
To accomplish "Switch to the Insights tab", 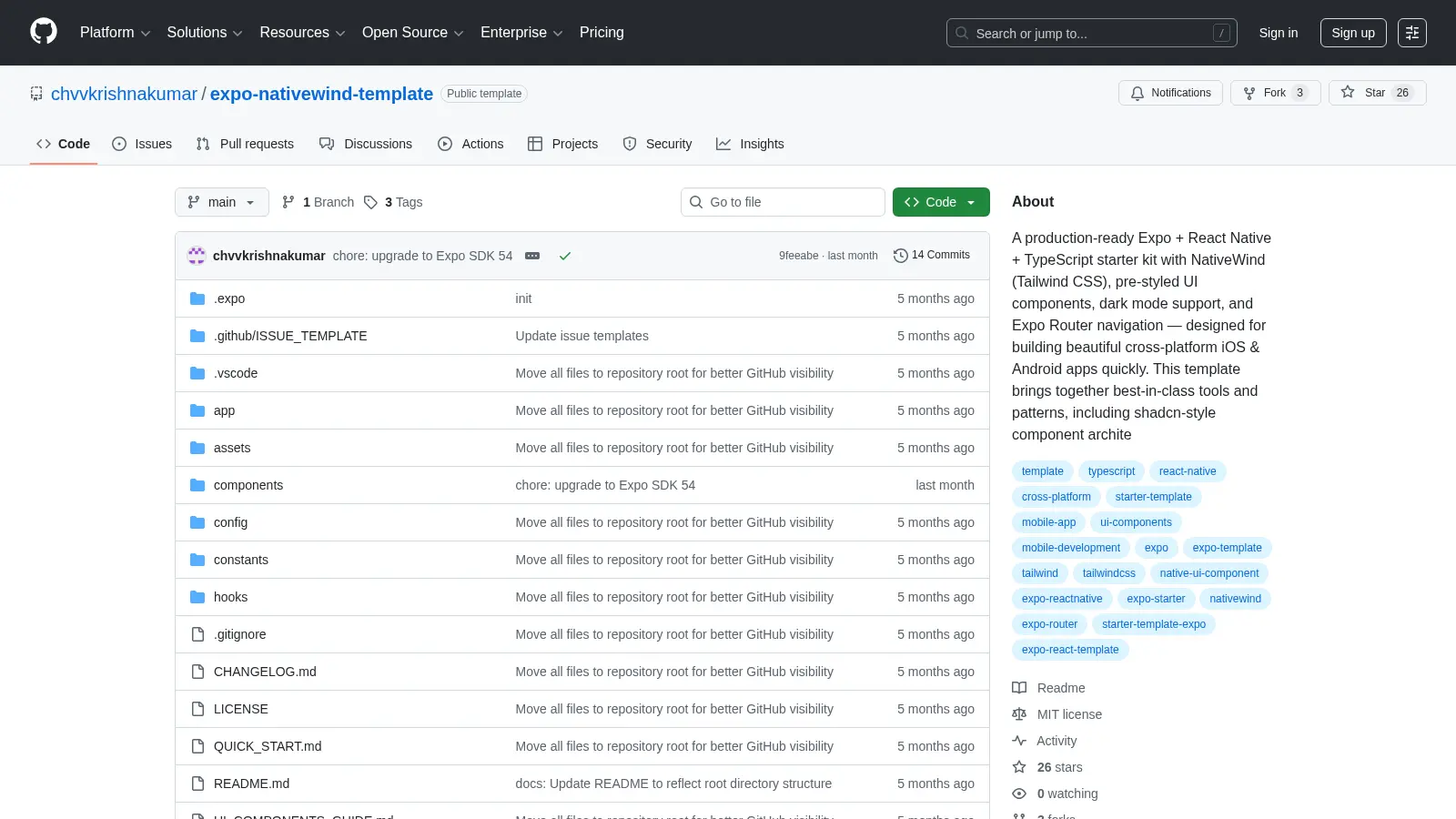I will click(x=750, y=144).
